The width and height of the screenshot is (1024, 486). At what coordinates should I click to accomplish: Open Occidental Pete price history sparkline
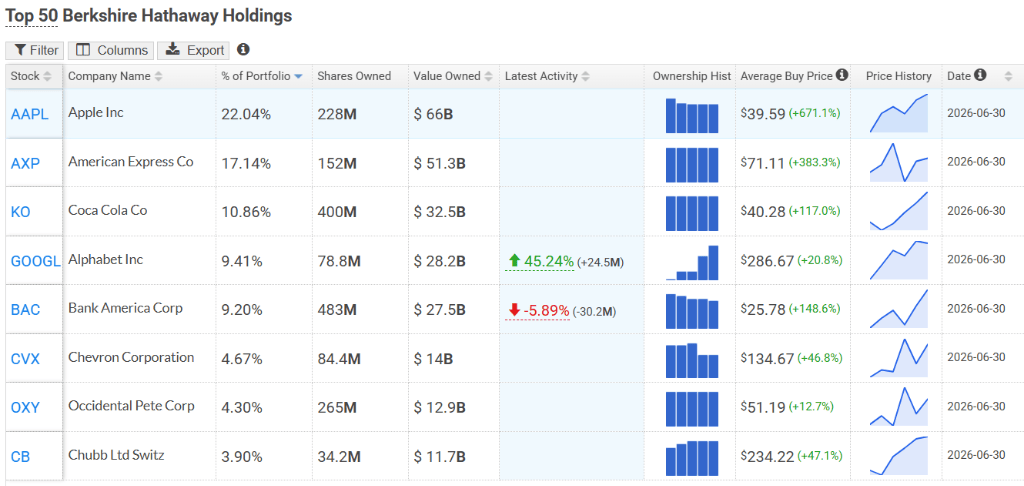(x=899, y=407)
